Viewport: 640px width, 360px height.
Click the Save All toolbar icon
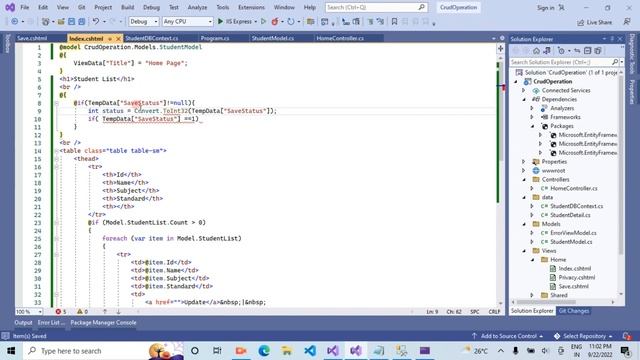(x=82, y=22)
